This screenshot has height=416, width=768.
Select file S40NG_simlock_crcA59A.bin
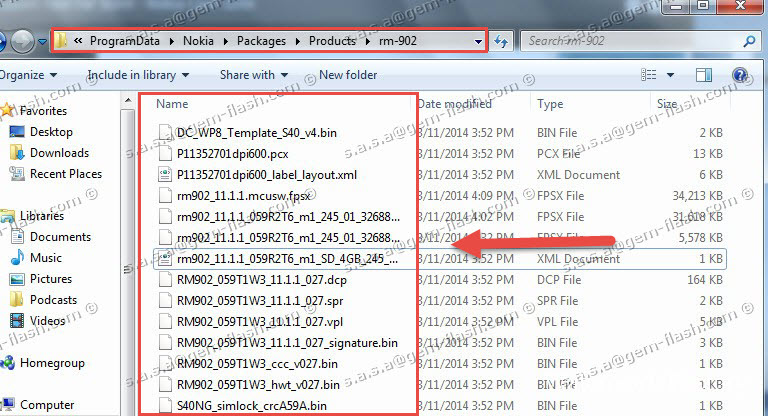[x=252, y=406]
